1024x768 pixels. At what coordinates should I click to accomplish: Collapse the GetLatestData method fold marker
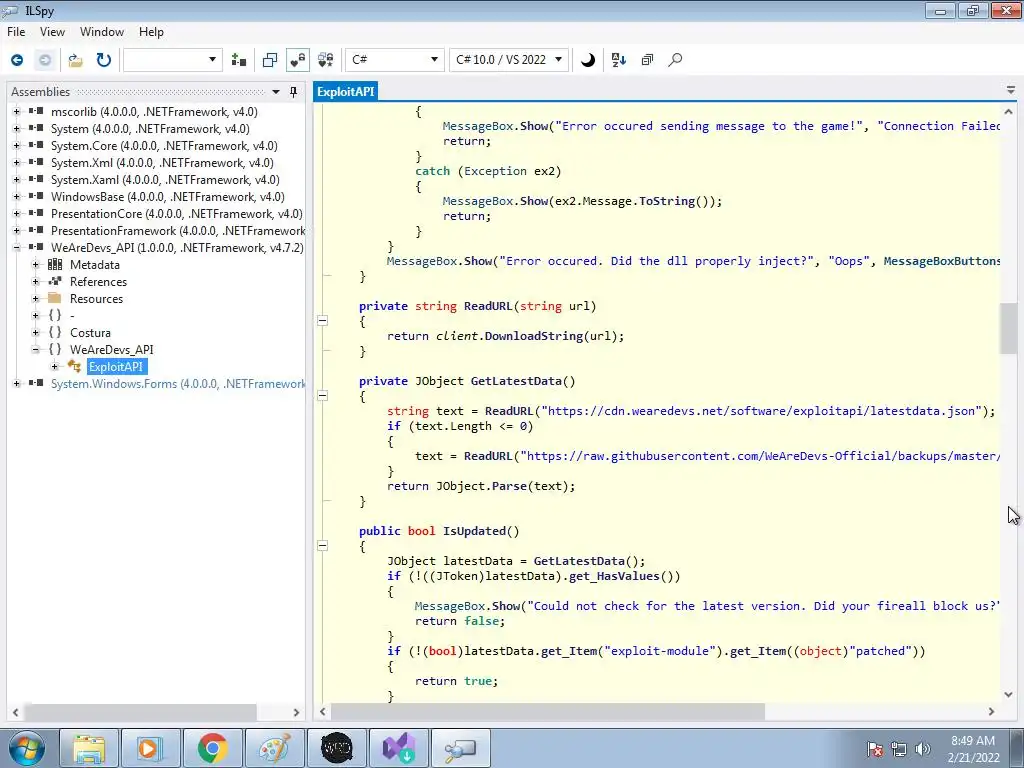(x=323, y=396)
